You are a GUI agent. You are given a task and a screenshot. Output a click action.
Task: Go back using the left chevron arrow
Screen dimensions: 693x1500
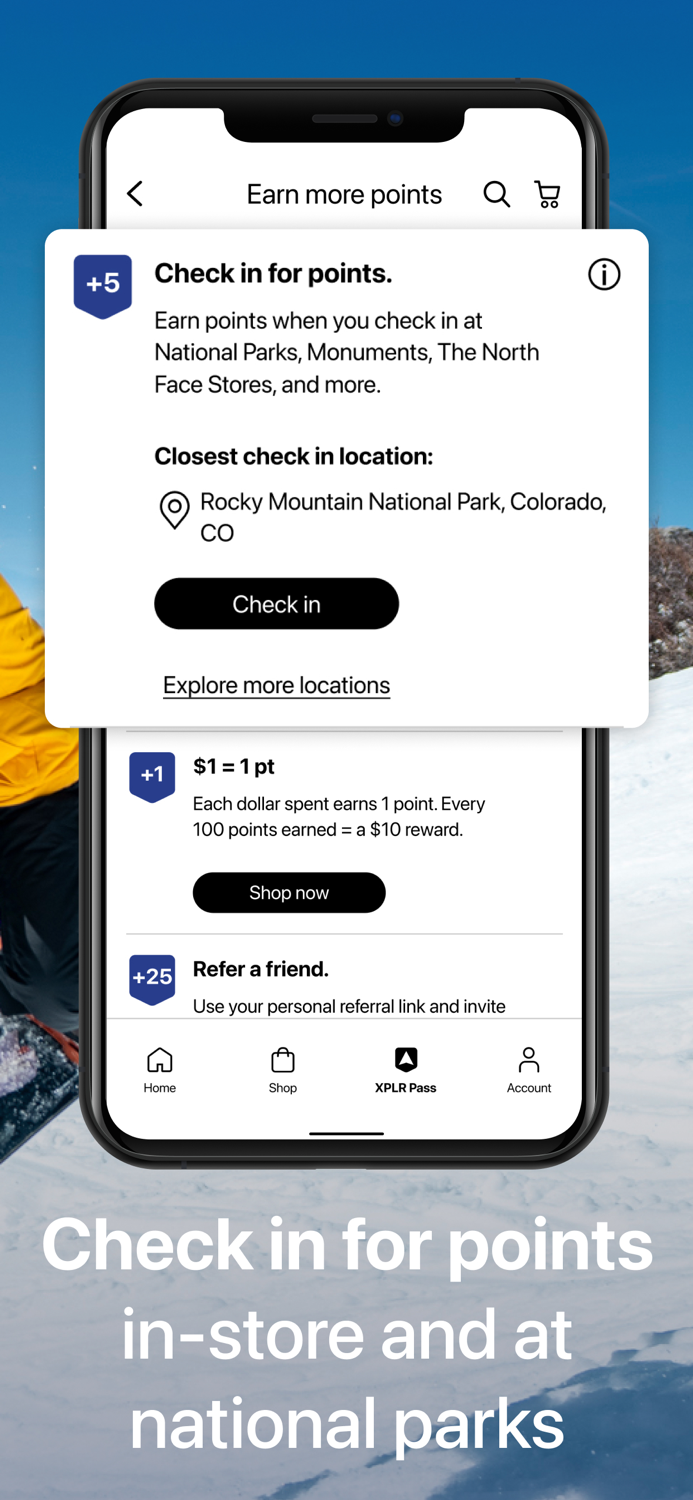click(135, 193)
